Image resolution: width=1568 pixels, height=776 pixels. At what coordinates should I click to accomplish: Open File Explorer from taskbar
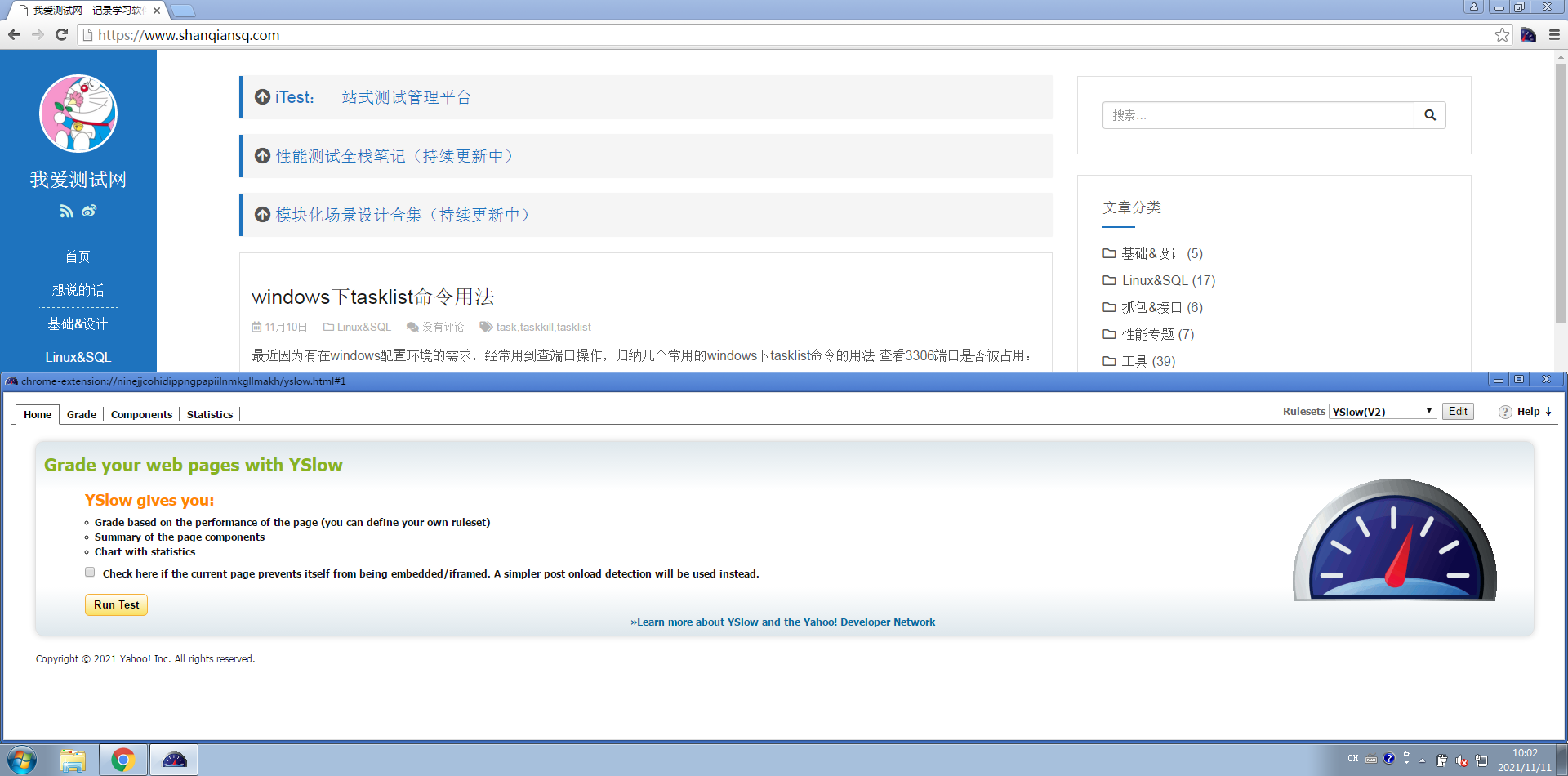pyautogui.click(x=73, y=760)
